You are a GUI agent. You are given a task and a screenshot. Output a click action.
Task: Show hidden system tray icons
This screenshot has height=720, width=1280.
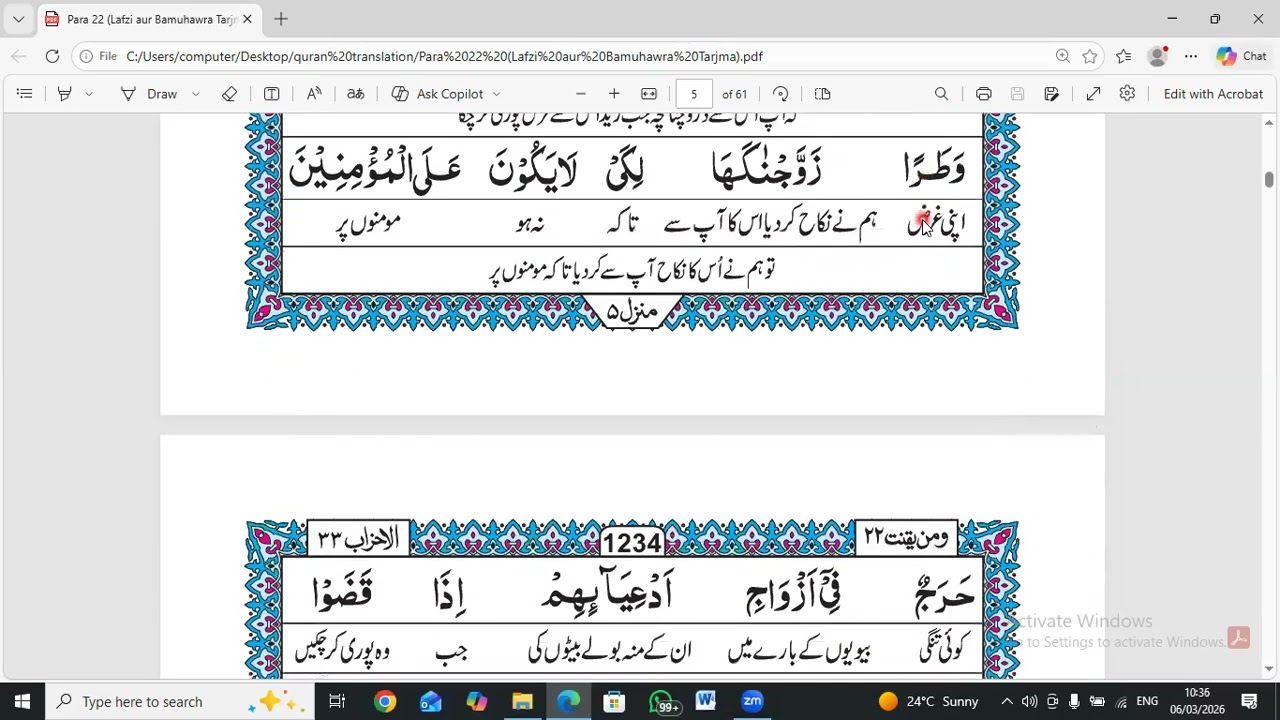pos(1007,701)
